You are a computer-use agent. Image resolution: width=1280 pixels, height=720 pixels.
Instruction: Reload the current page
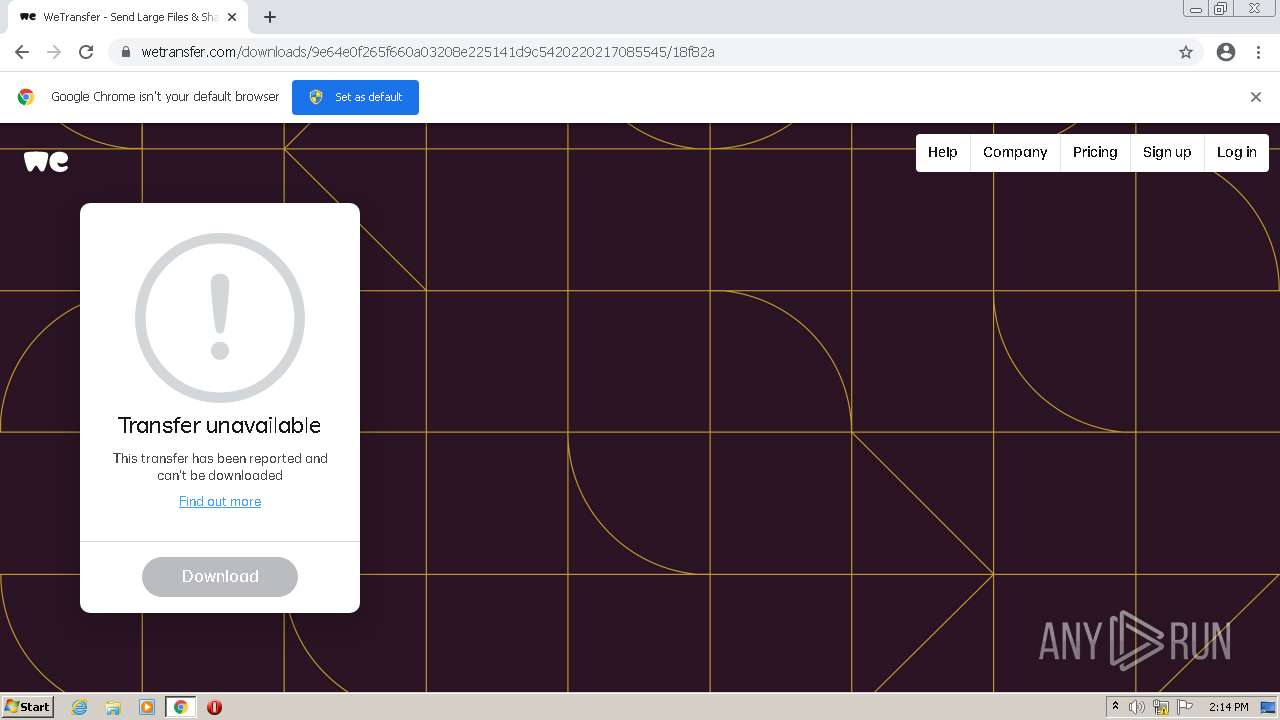86,52
